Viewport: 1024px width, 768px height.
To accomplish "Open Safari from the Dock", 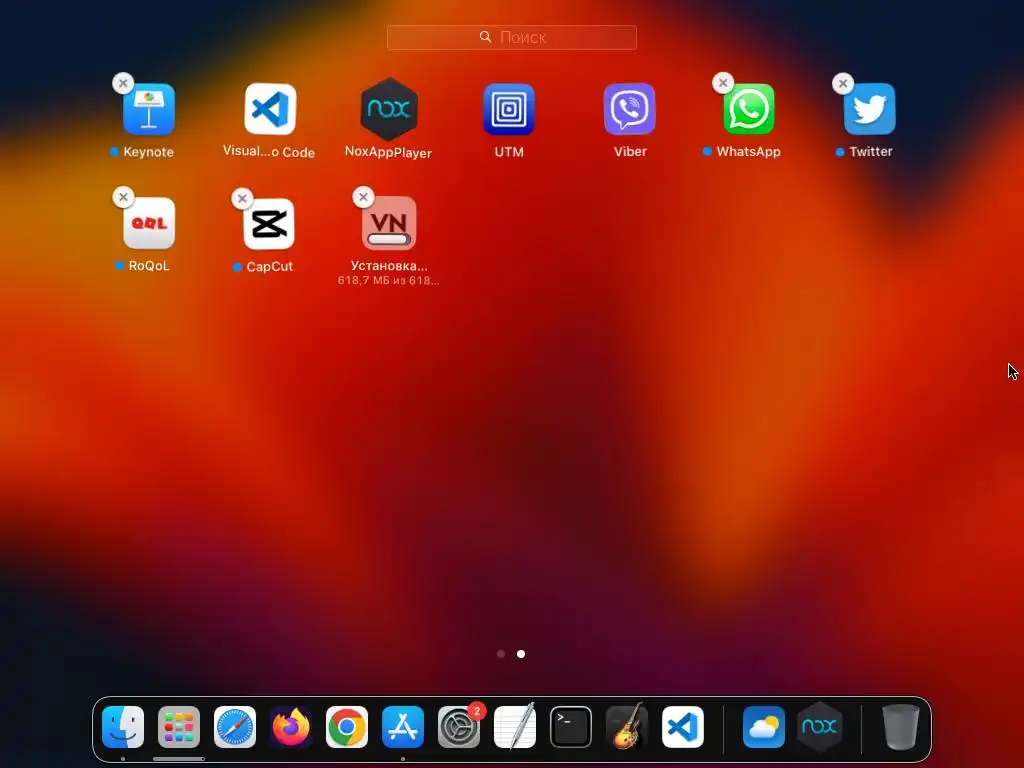I will pyautogui.click(x=235, y=727).
